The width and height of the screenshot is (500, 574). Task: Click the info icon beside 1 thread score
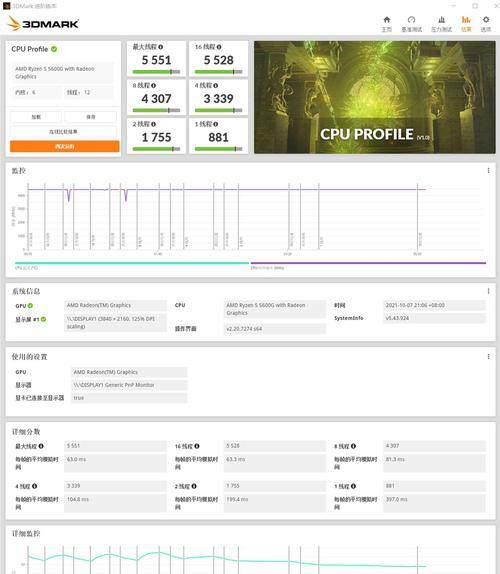[x=216, y=124]
